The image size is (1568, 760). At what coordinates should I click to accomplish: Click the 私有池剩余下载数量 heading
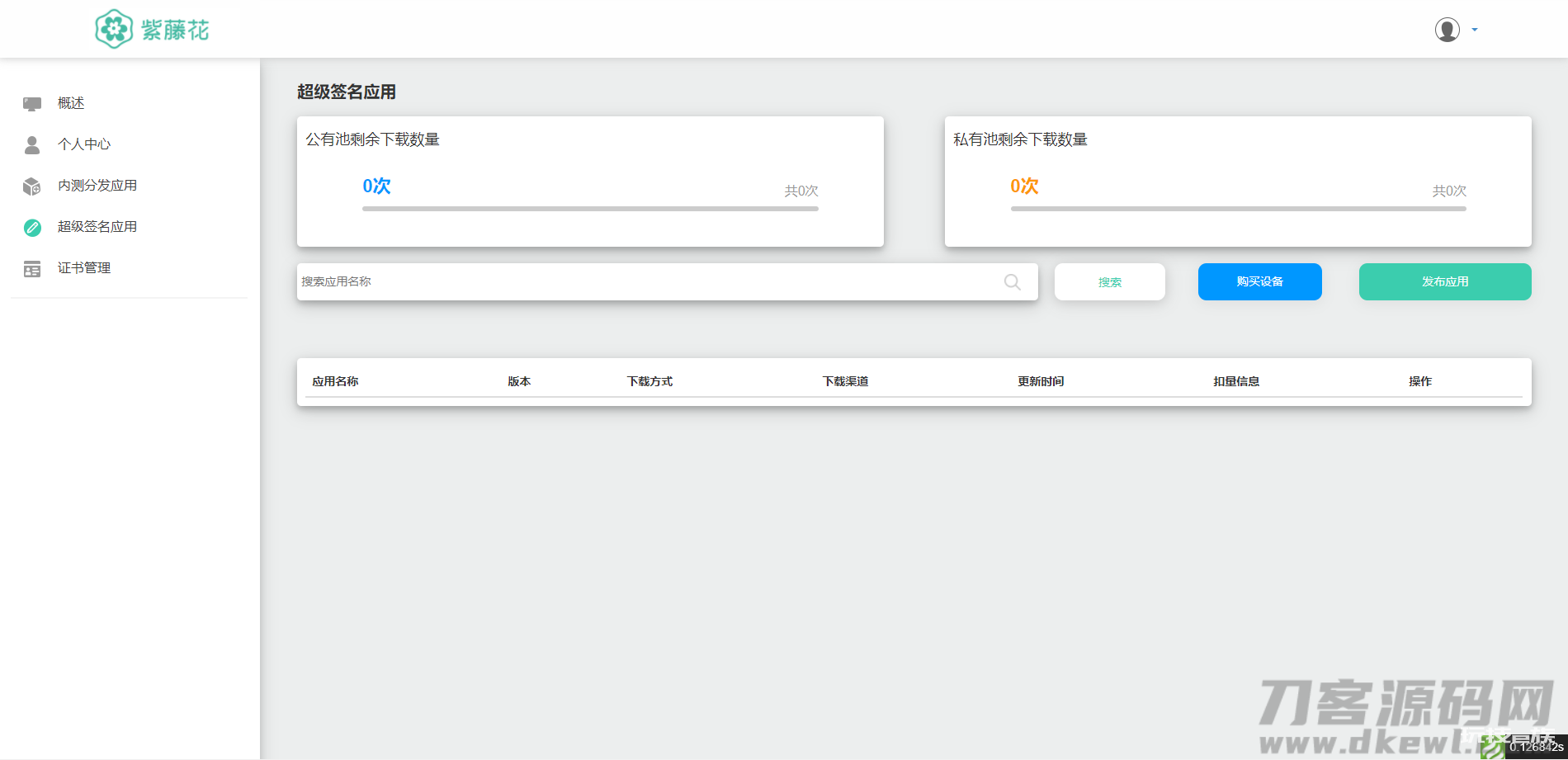pyautogui.click(x=1021, y=139)
